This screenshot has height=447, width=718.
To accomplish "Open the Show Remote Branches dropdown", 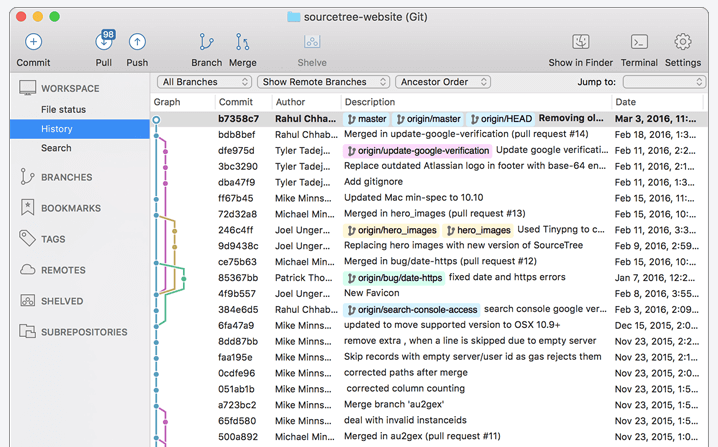I will click(x=323, y=82).
